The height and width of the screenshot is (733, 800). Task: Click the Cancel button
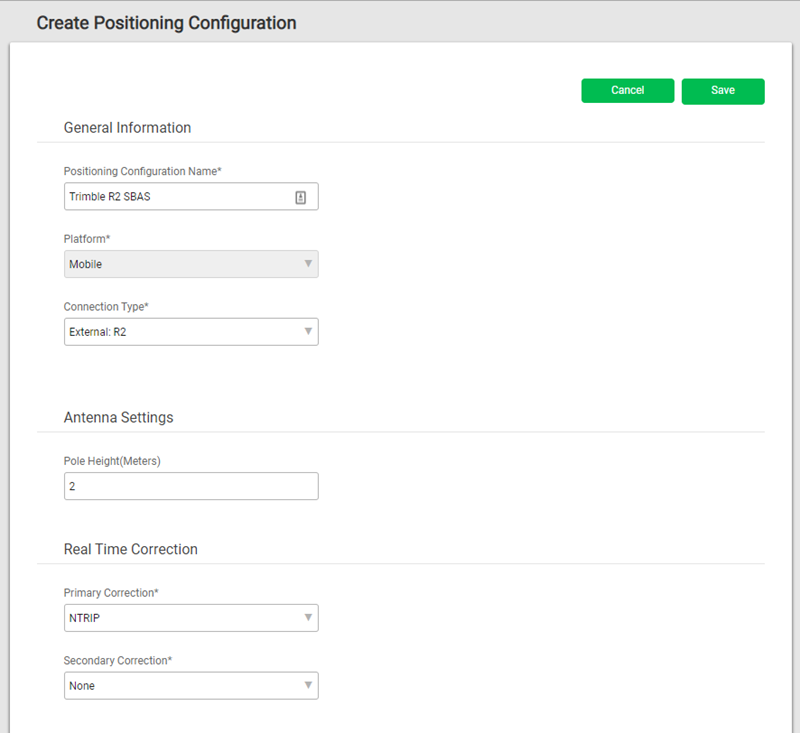click(x=628, y=91)
